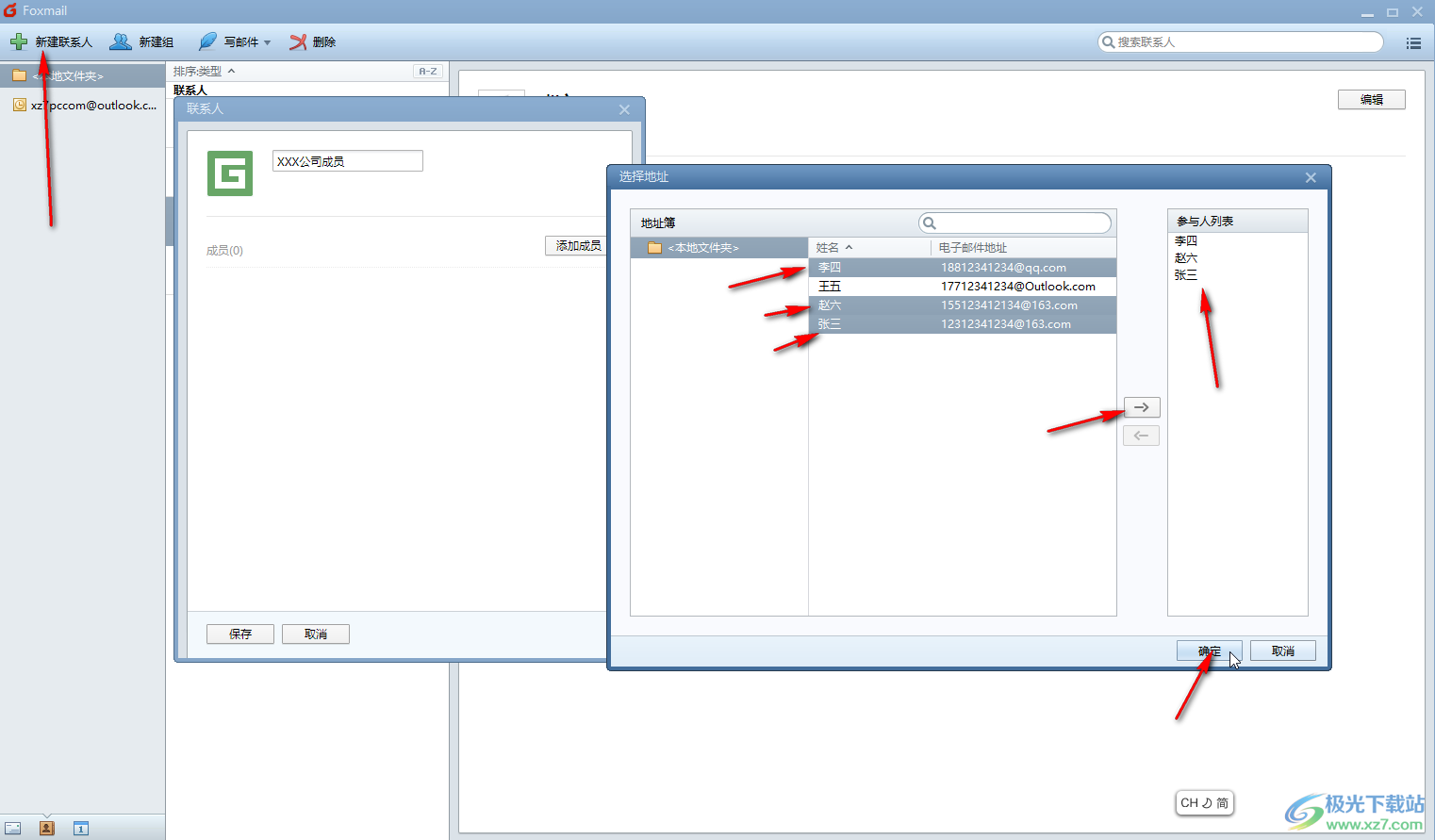The width and height of the screenshot is (1435, 840).
Task: Sort by the Name (姓名) column header
Action: pyautogui.click(x=869, y=247)
